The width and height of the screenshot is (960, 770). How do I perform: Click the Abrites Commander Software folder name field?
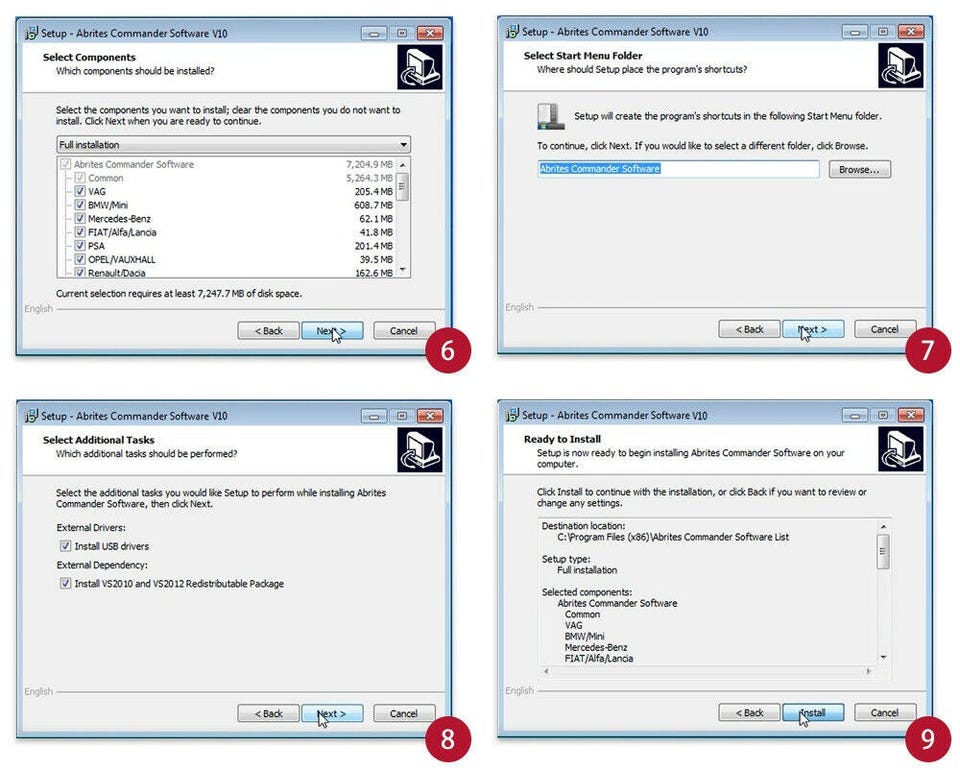678,169
